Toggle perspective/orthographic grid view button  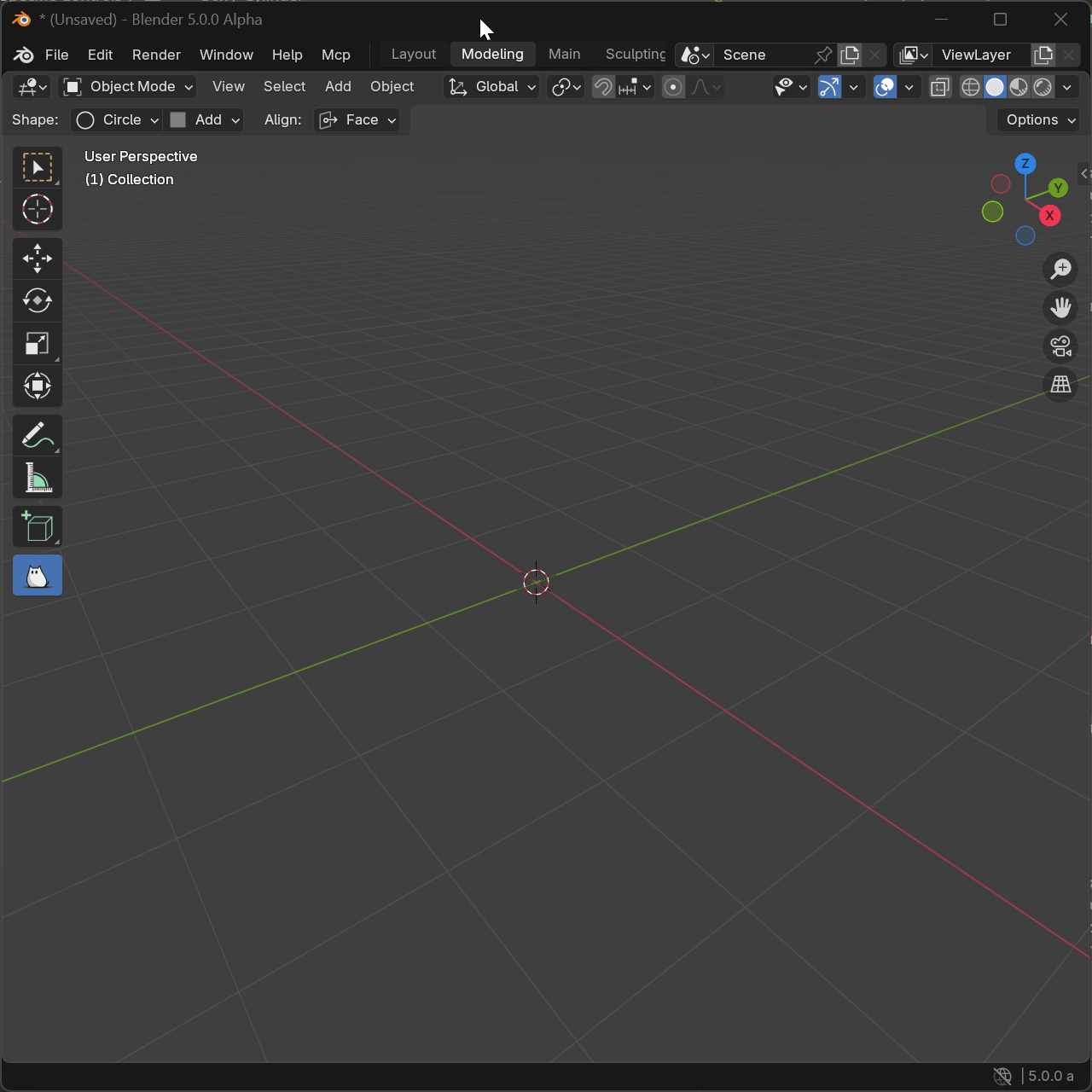click(x=1060, y=385)
